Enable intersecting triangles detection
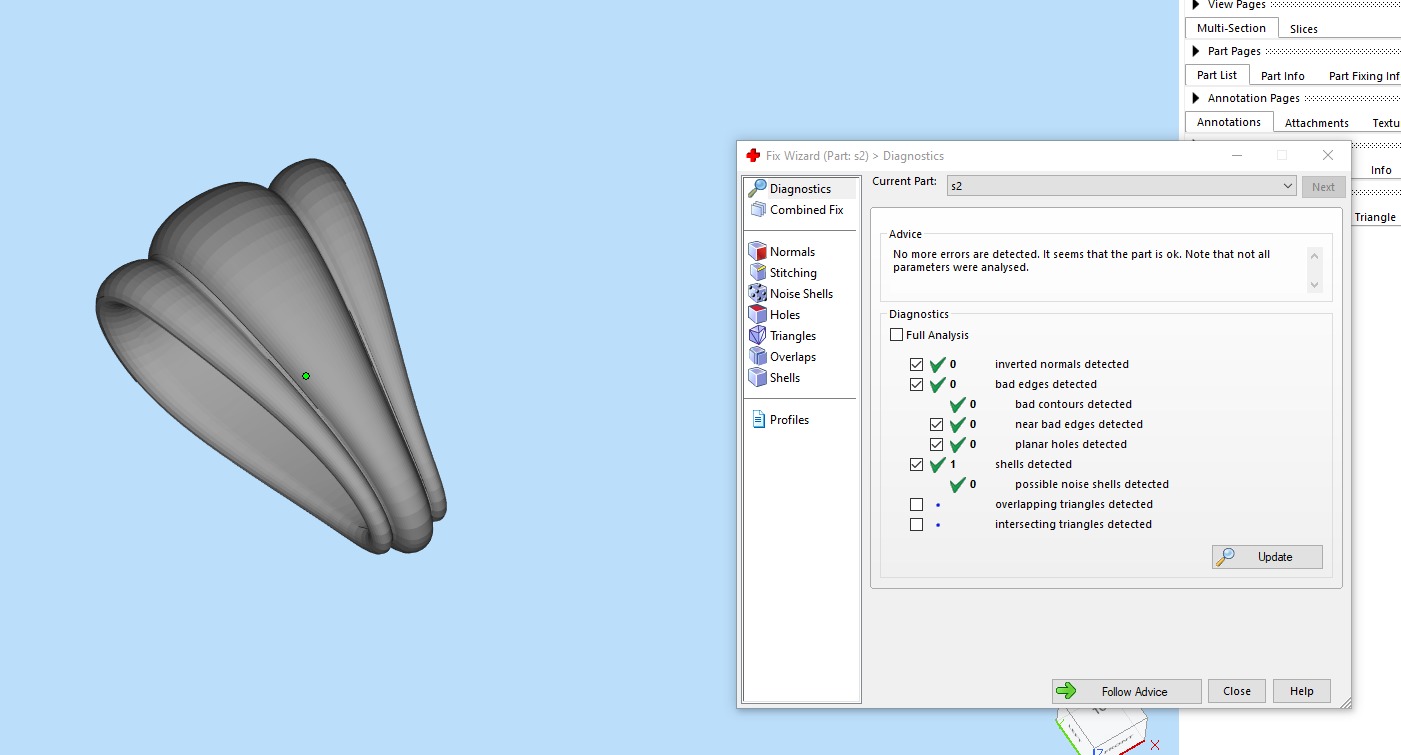This screenshot has width=1401, height=755. [917, 524]
